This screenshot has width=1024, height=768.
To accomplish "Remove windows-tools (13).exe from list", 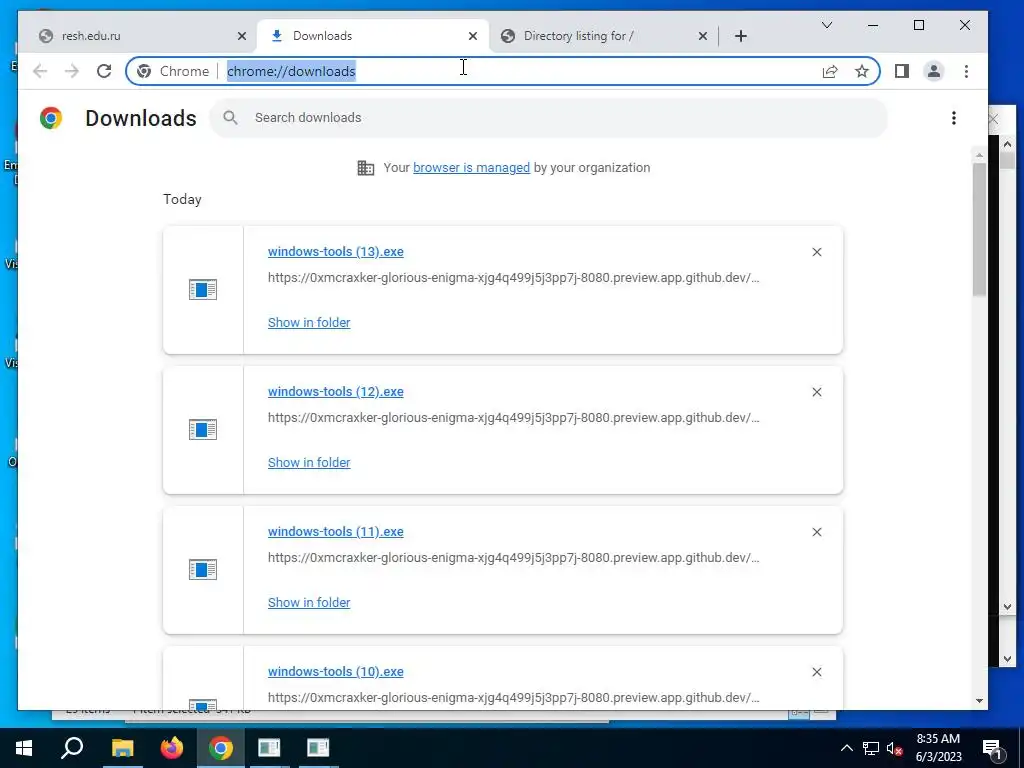I will [x=816, y=252].
